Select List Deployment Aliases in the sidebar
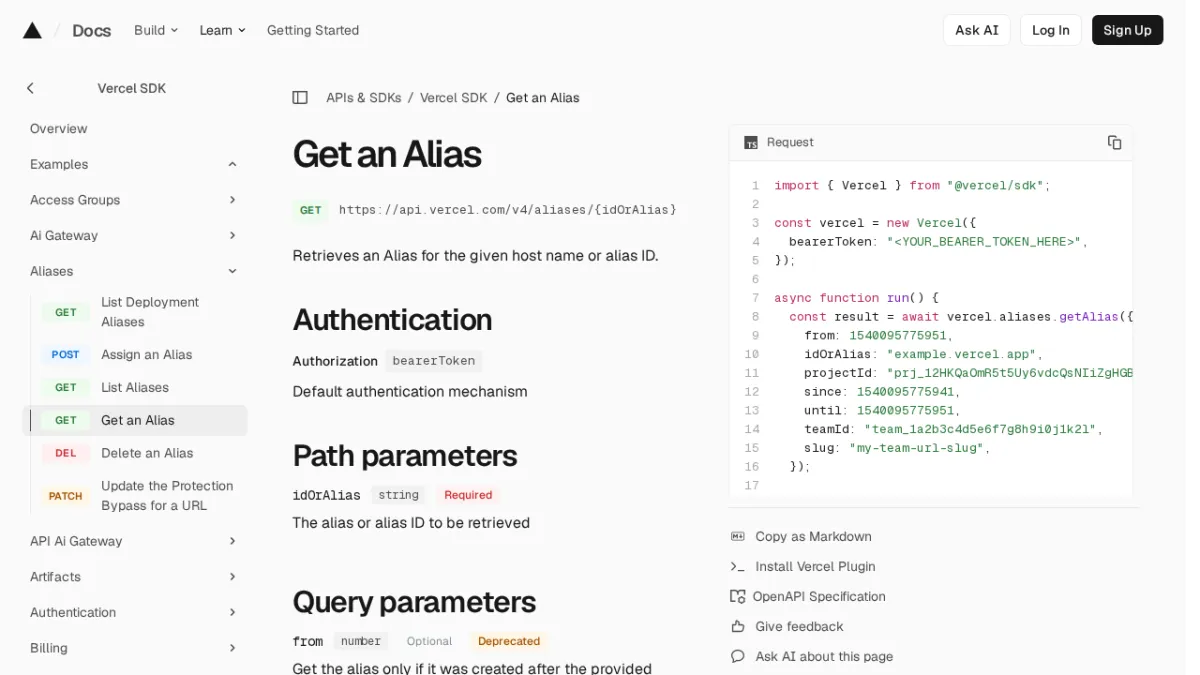This screenshot has height=675, width=1200. click(x=150, y=312)
